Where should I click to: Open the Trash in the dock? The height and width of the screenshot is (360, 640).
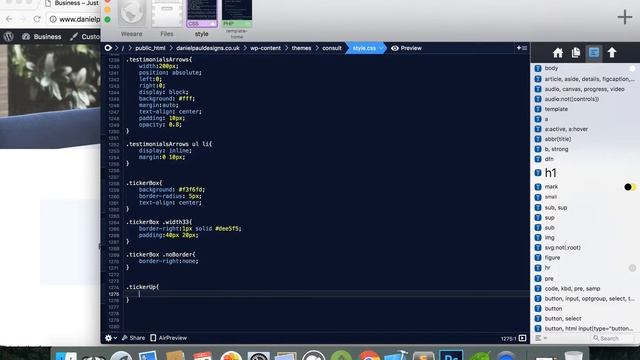[573, 355]
